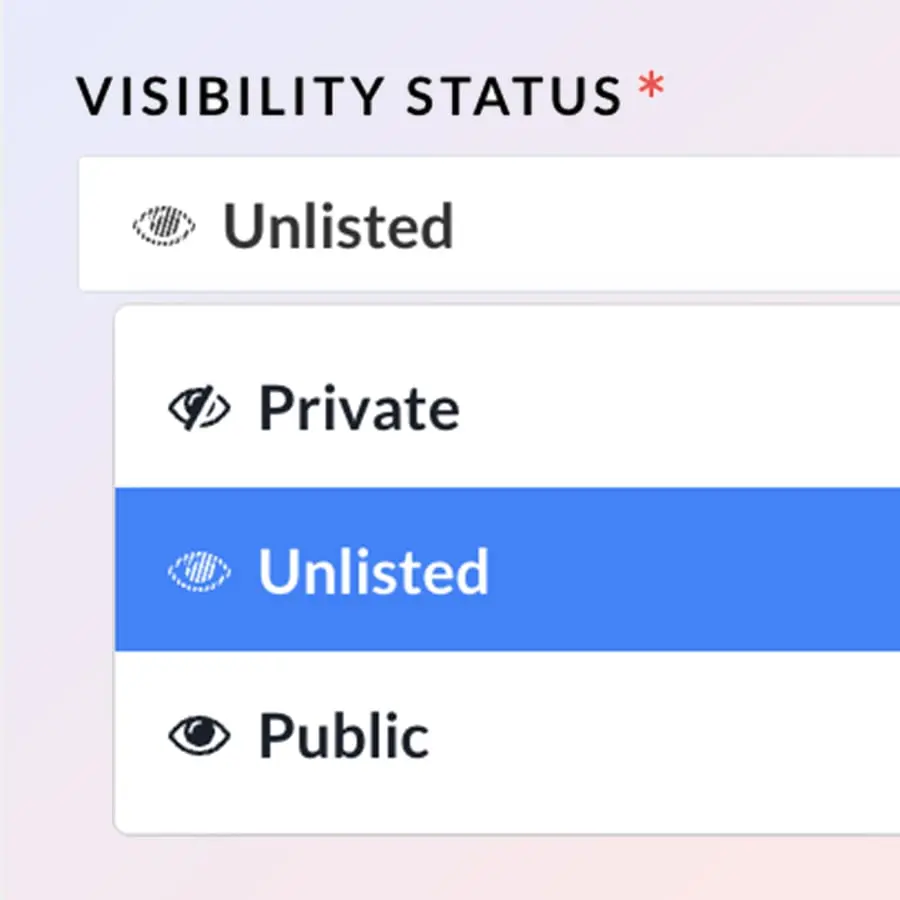Click the word VISIBILITY in the heading
Screen dimensions: 900x900
click(x=230, y=96)
